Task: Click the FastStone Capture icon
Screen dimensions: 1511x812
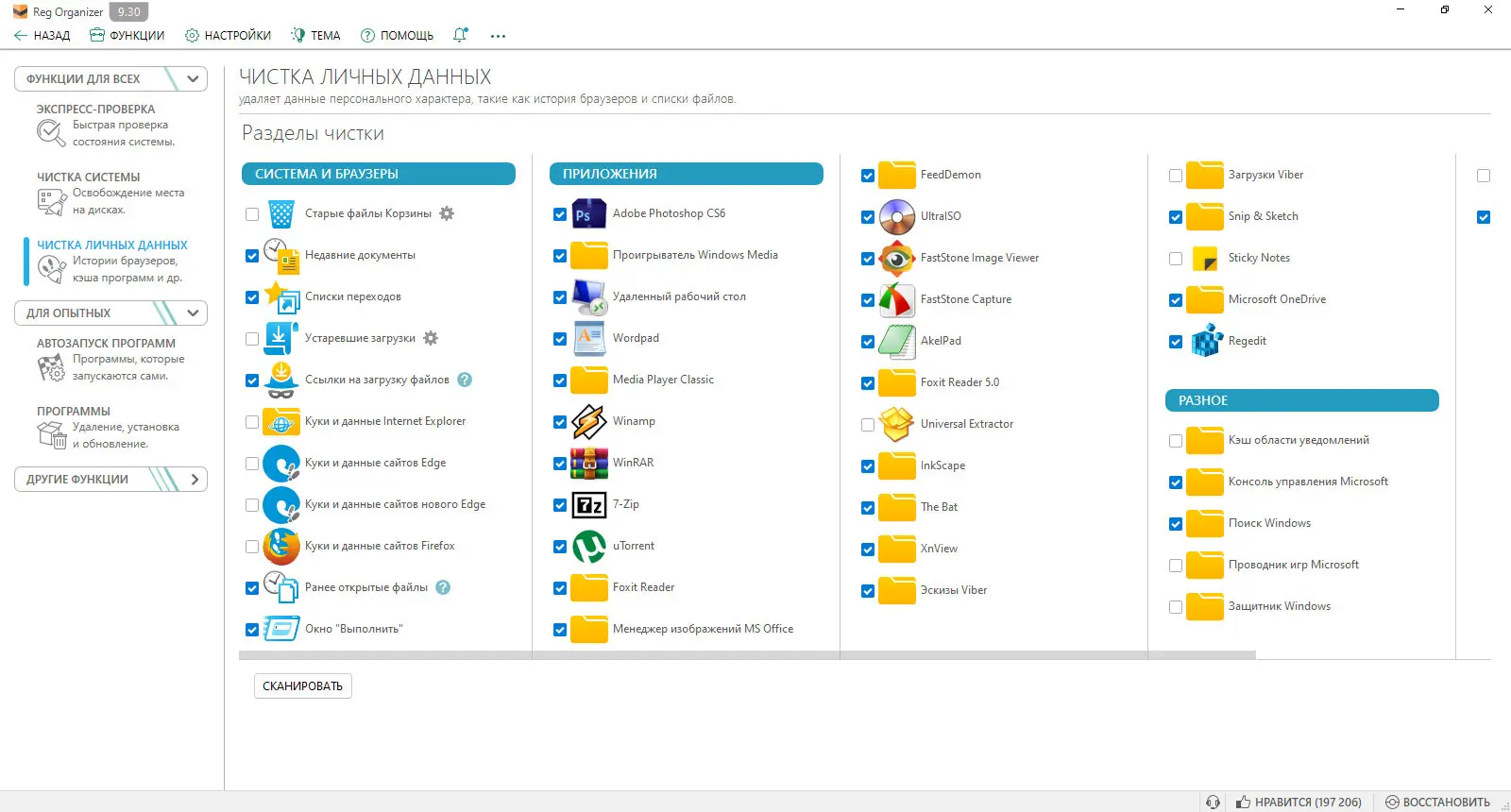Action: click(x=897, y=300)
